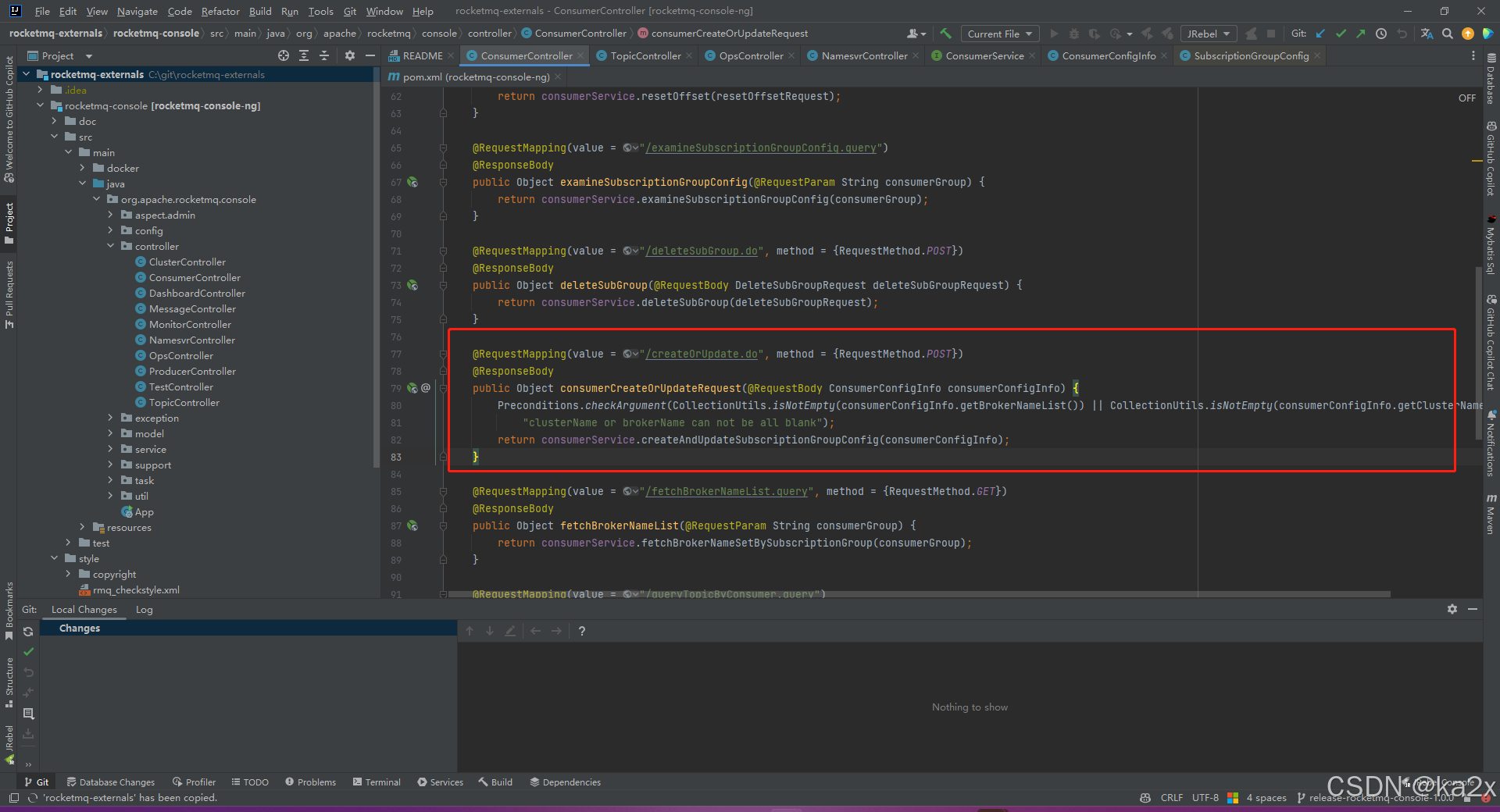Click the help question mark in diff toolbar
This screenshot has height=812, width=1500.
pos(582,631)
